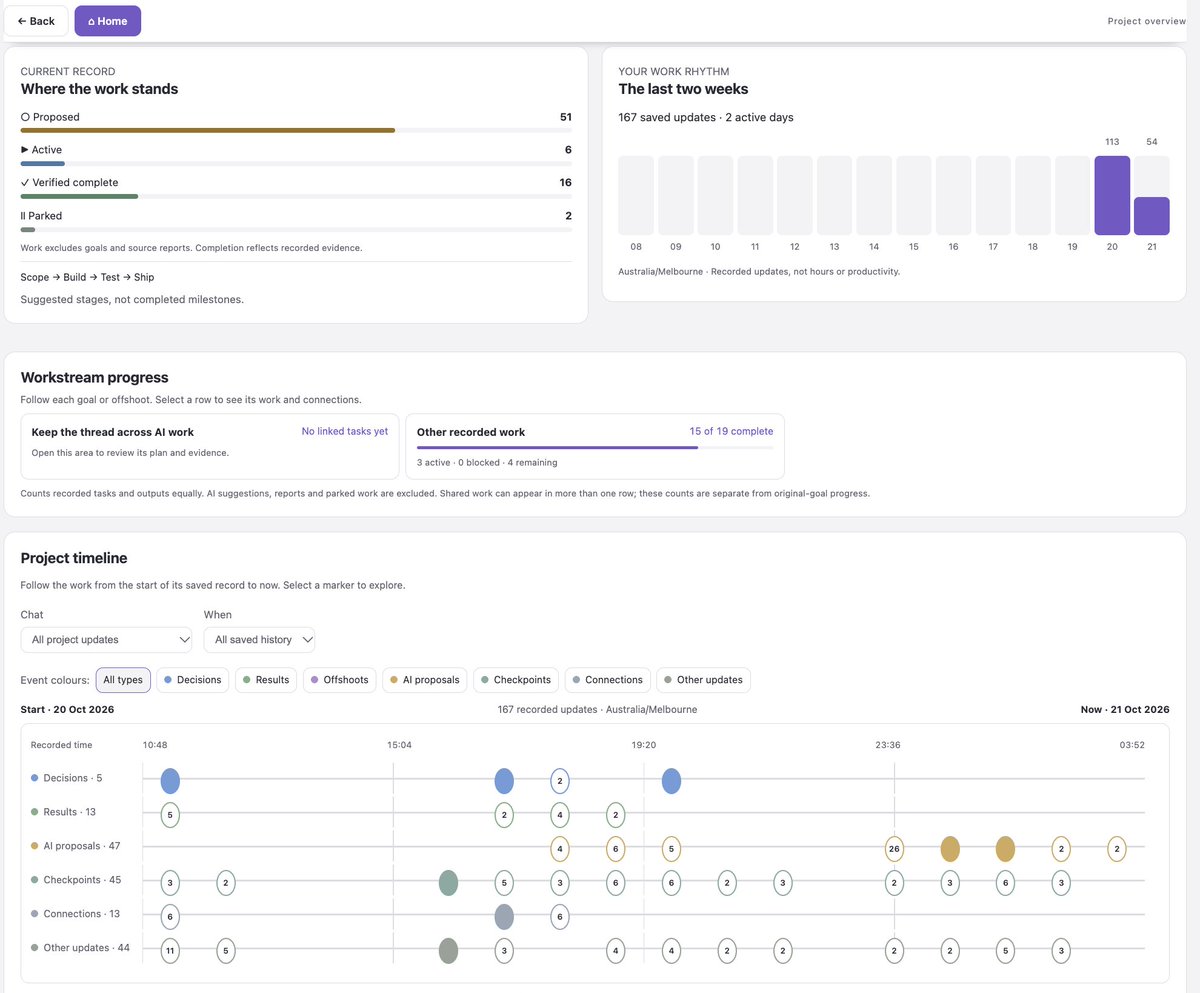Click the Now · 21 Oct 2026 label
1200x993 pixels.
(1125, 709)
